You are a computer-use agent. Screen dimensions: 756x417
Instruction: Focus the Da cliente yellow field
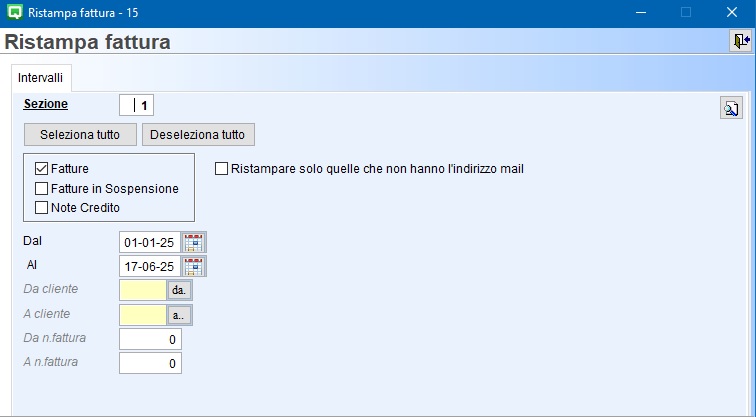point(143,290)
